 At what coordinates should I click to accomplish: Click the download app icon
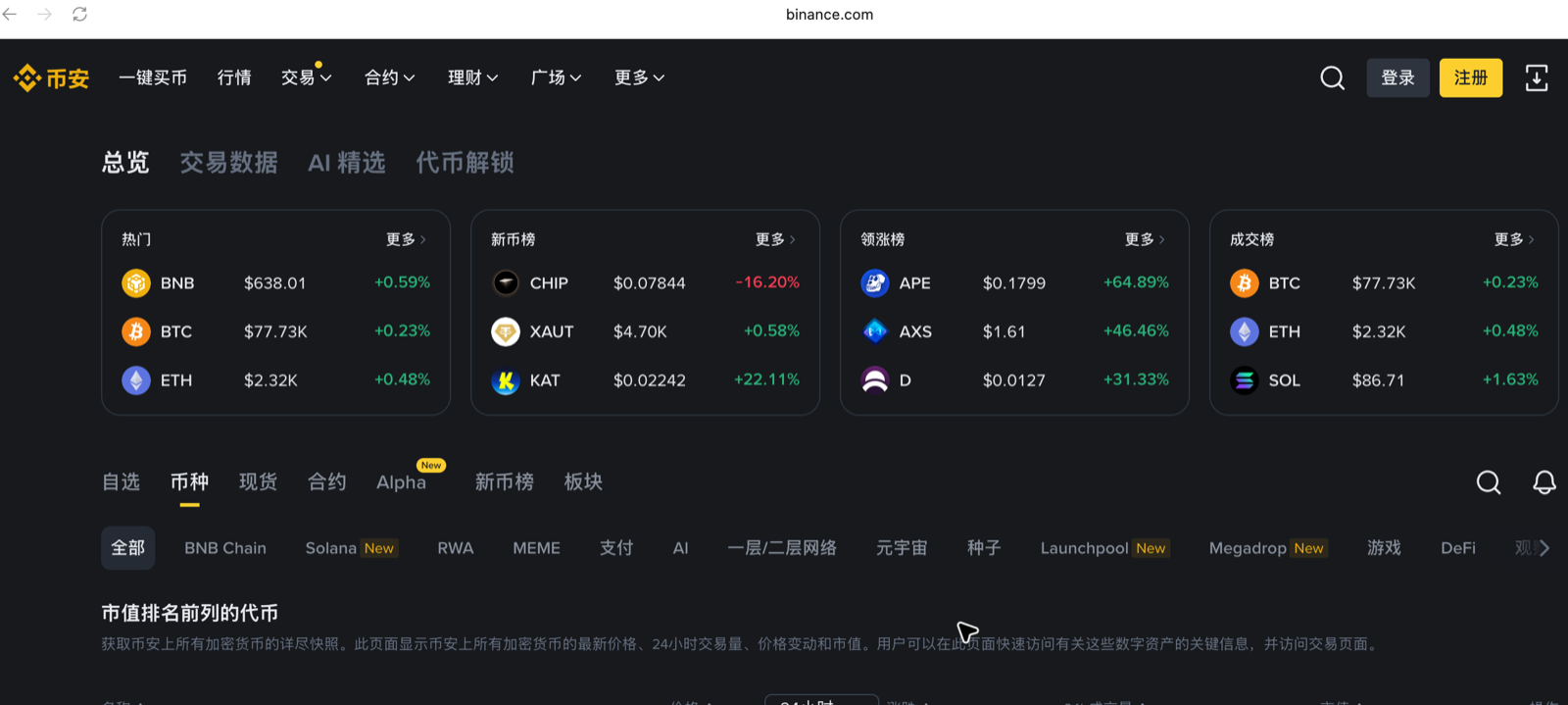(x=1536, y=77)
